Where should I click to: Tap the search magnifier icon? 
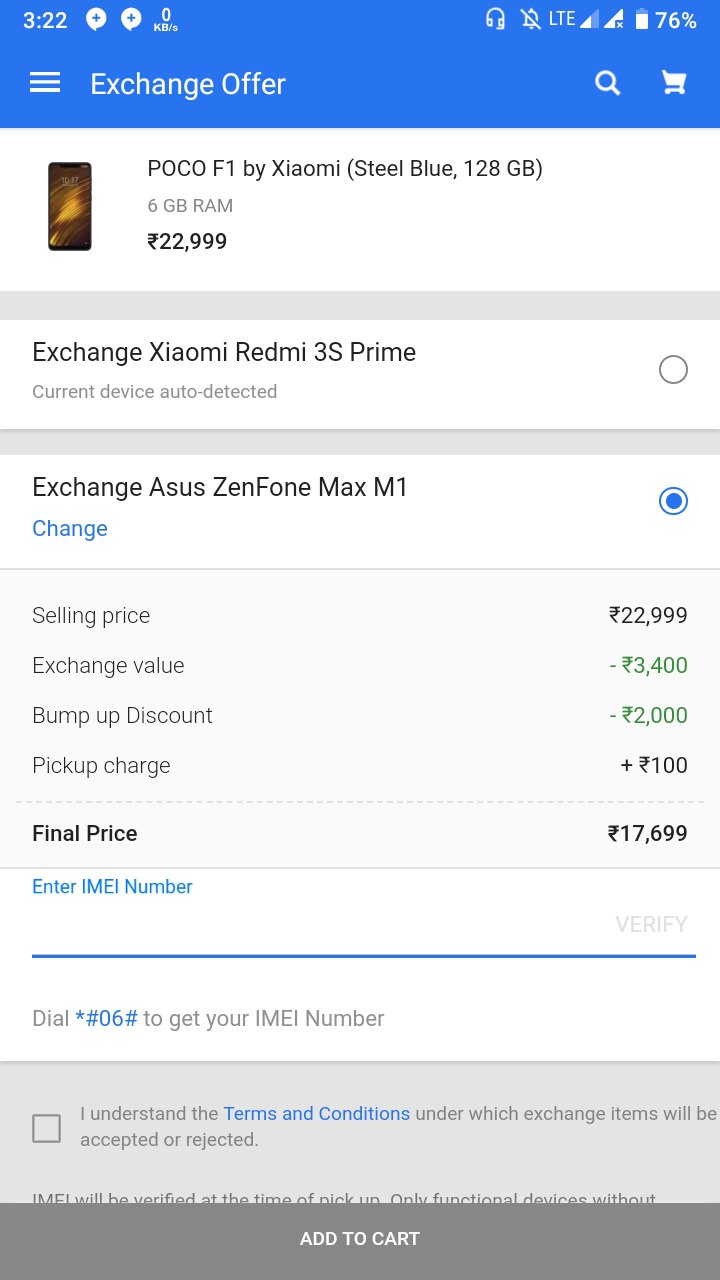click(608, 83)
